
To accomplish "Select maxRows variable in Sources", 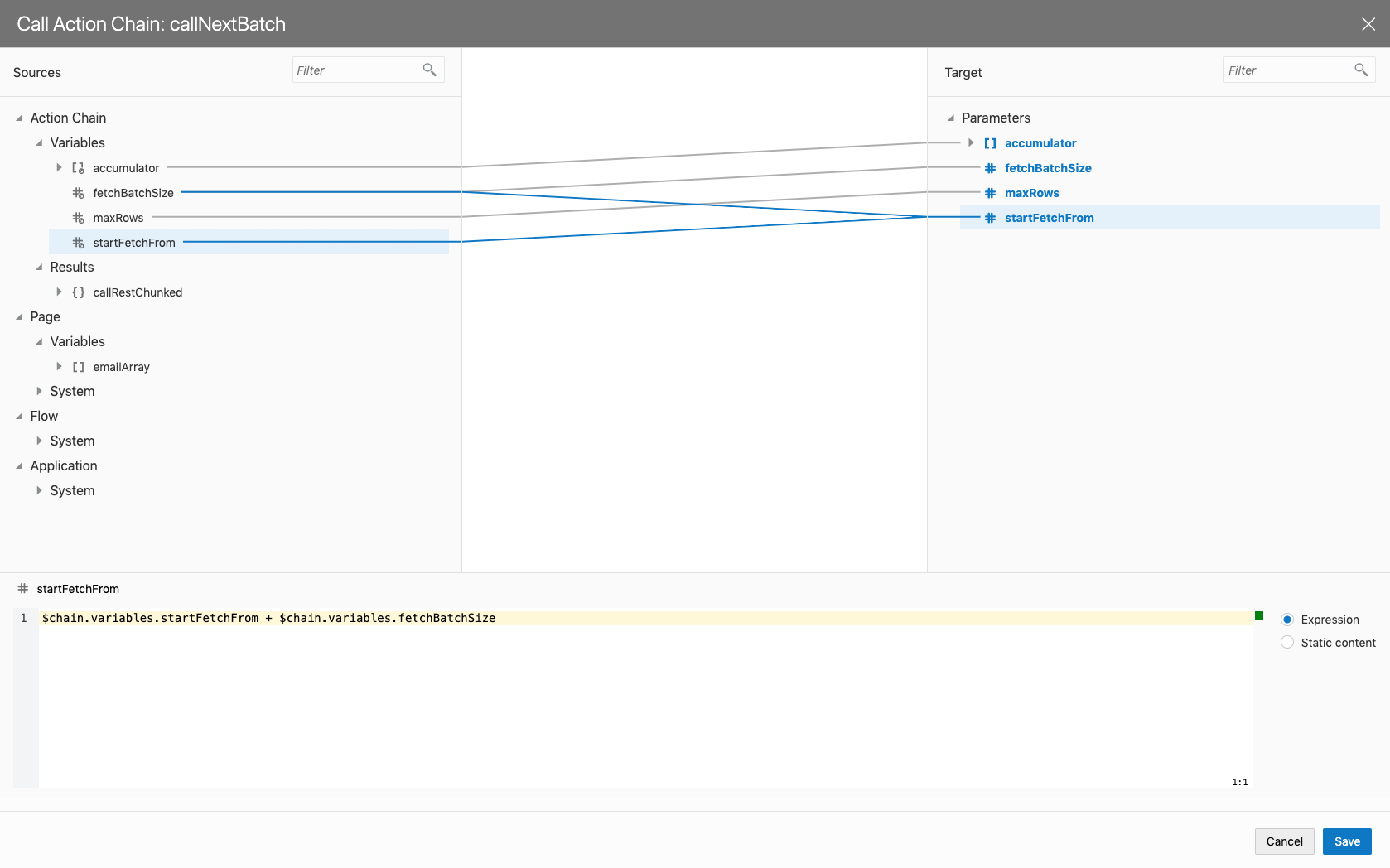I will click(x=118, y=218).
